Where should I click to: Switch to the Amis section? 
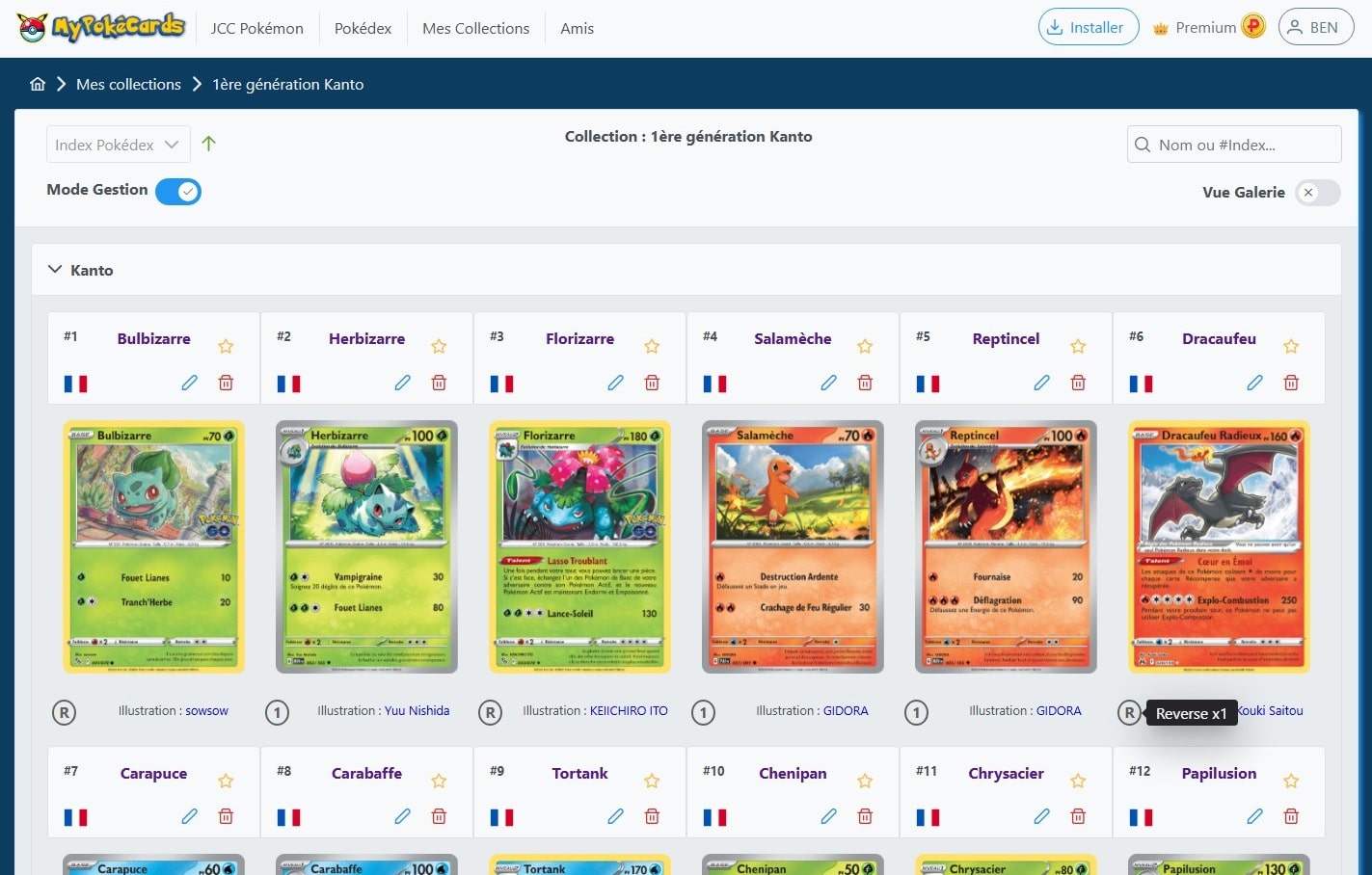pos(577,28)
